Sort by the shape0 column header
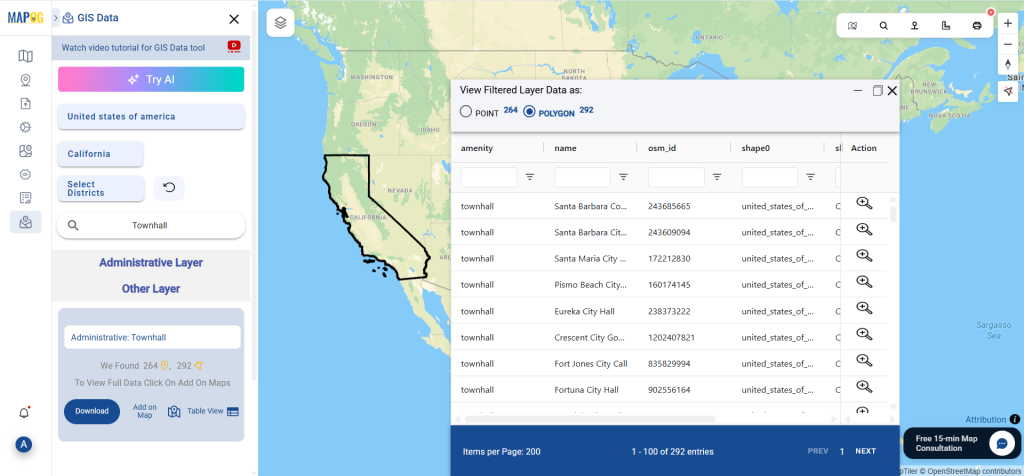This screenshot has width=1024, height=476. coord(756,148)
